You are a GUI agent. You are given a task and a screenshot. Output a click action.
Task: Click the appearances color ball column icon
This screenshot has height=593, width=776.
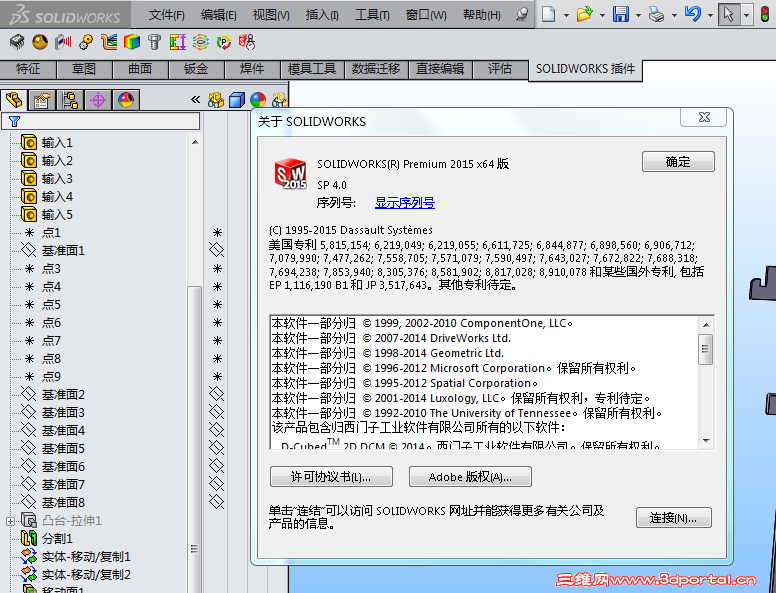258,100
